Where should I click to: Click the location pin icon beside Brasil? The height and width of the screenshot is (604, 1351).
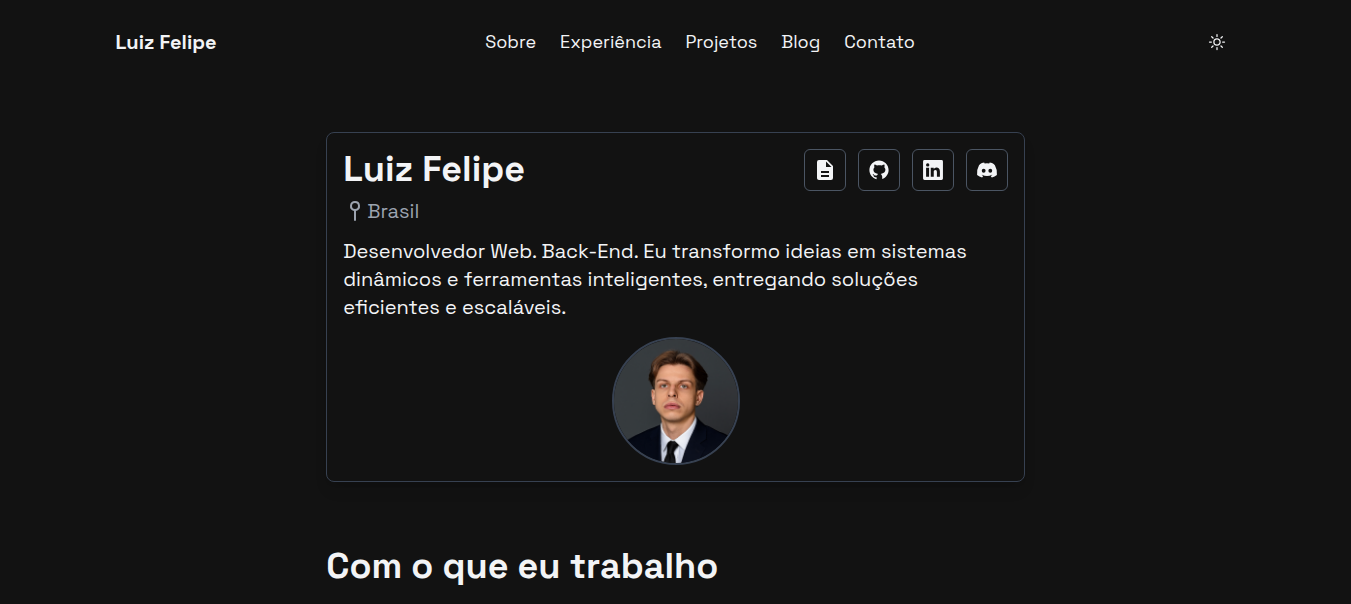(x=352, y=210)
